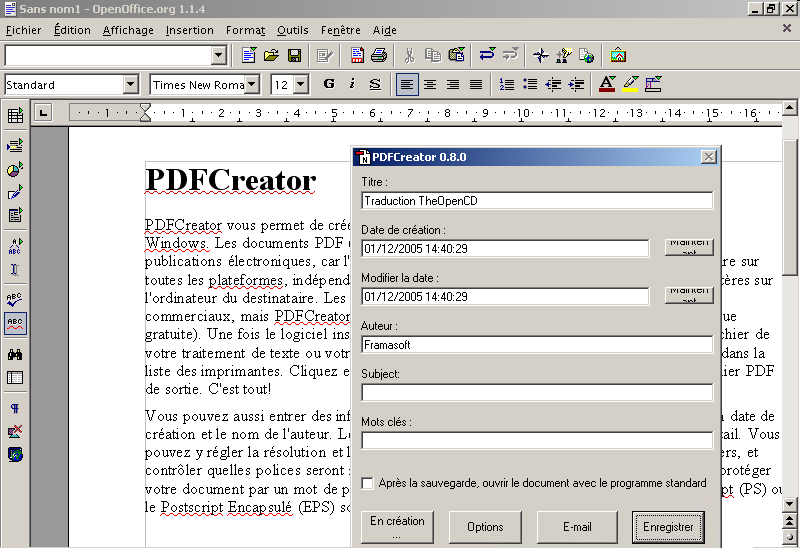The height and width of the screenshot is (548, 800).
Task: Copy selection with the copy icon
Action: (433, 55)
